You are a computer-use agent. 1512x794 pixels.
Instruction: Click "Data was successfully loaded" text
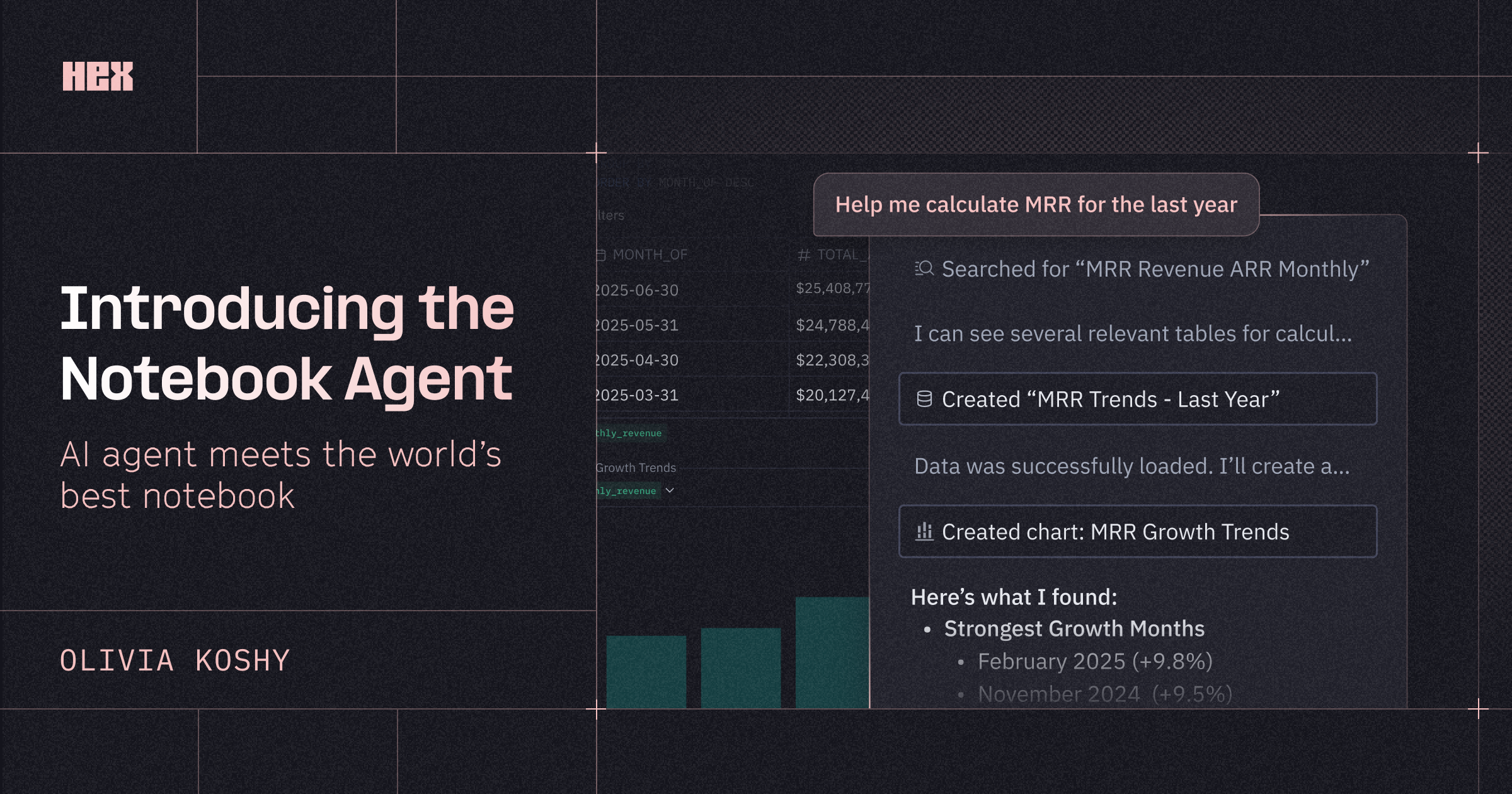(1131, 466)
